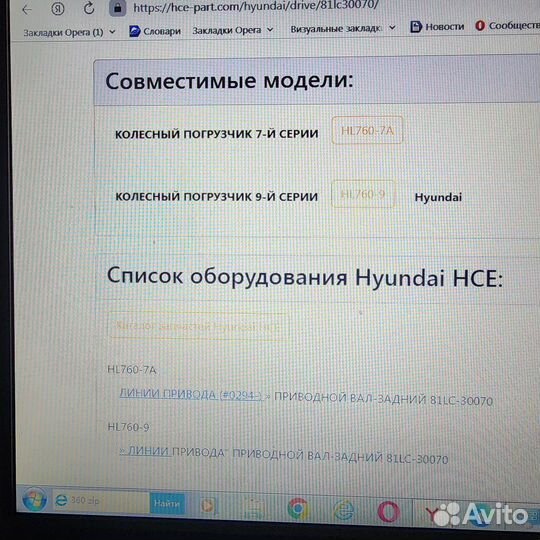Click the КОЛЕСНЫЙ ПОГРУЗЧИК 9-Й СЕРИИ label
The image size is (540, 540).
pos(217,197)
